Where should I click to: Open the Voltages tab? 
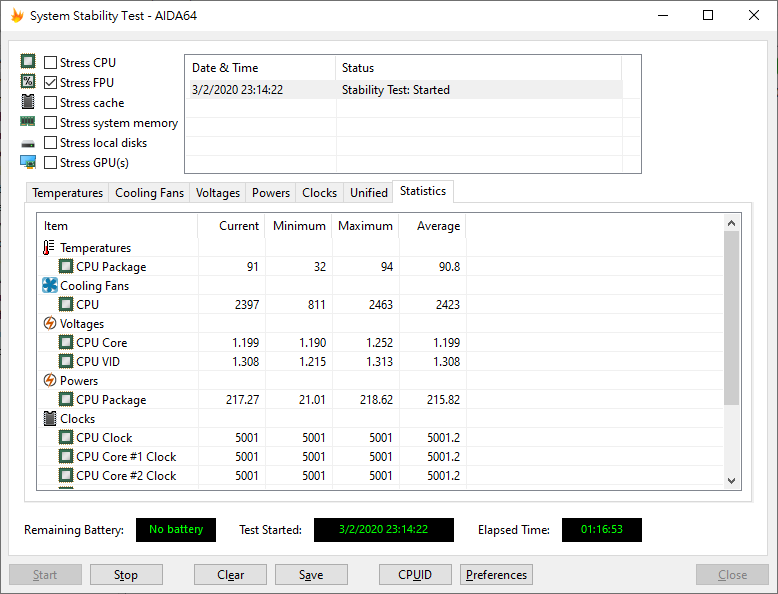[218, 193]
